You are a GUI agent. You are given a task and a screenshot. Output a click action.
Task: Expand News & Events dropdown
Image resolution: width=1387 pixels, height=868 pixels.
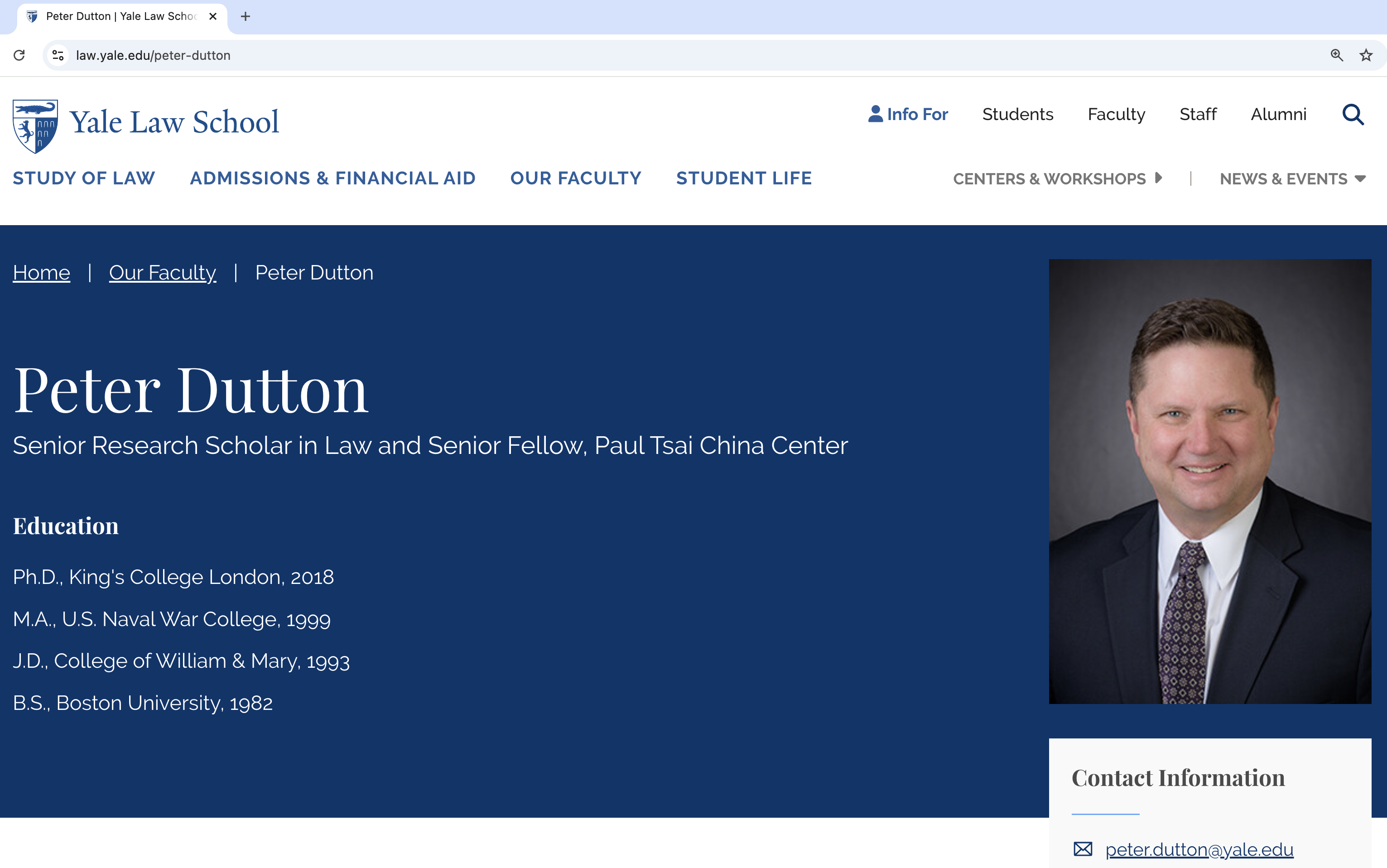(1359, 178)
